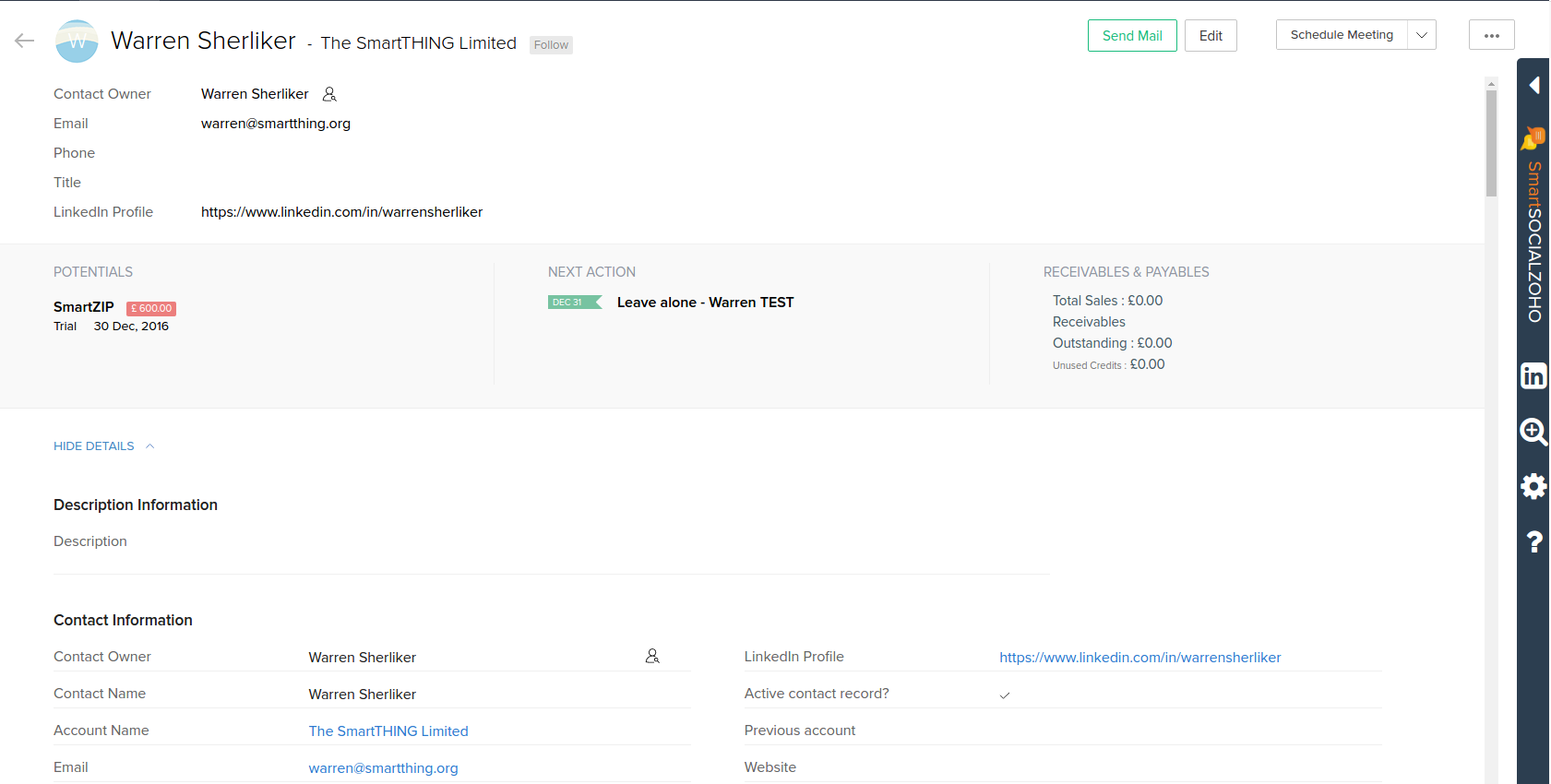1551x784 pixels.
Task: Collapse details with HIDE DETAILS chevron
Action: 149,446
